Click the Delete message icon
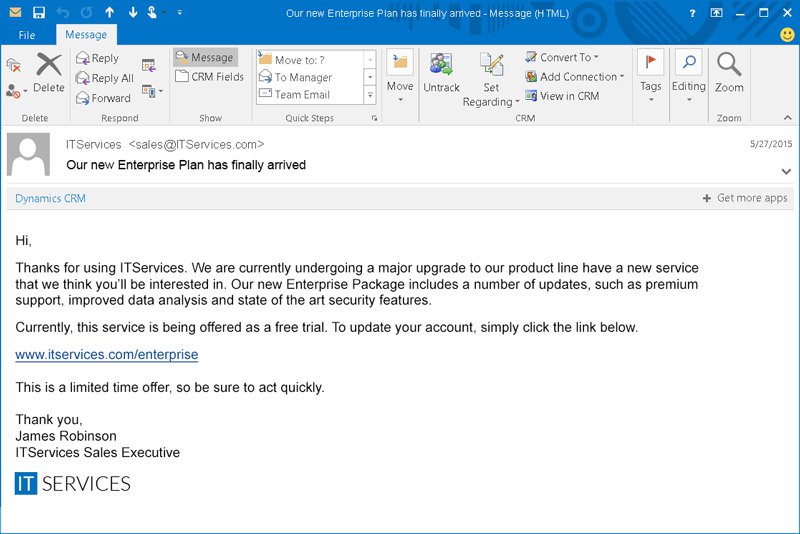This screenshot has width=800, height=534. (48, 68)
